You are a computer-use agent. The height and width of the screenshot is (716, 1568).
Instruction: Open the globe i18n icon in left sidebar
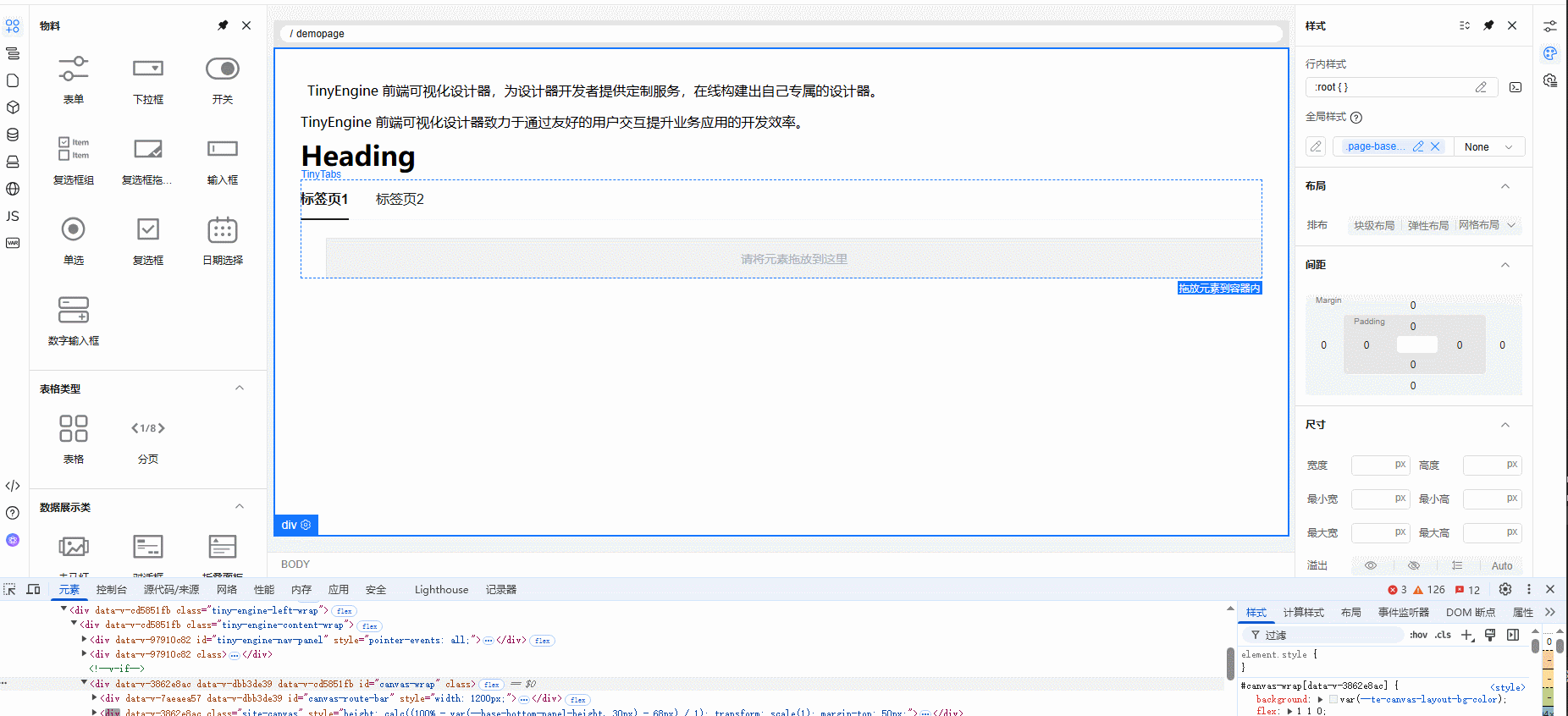[x=13, y=189]
